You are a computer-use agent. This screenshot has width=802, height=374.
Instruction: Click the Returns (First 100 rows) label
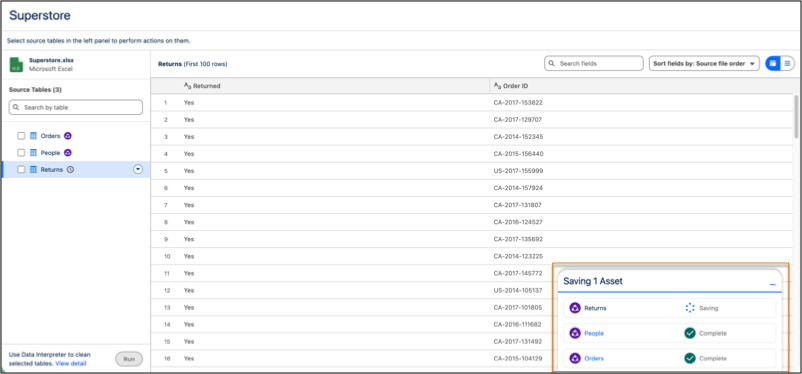click(192, 64)
